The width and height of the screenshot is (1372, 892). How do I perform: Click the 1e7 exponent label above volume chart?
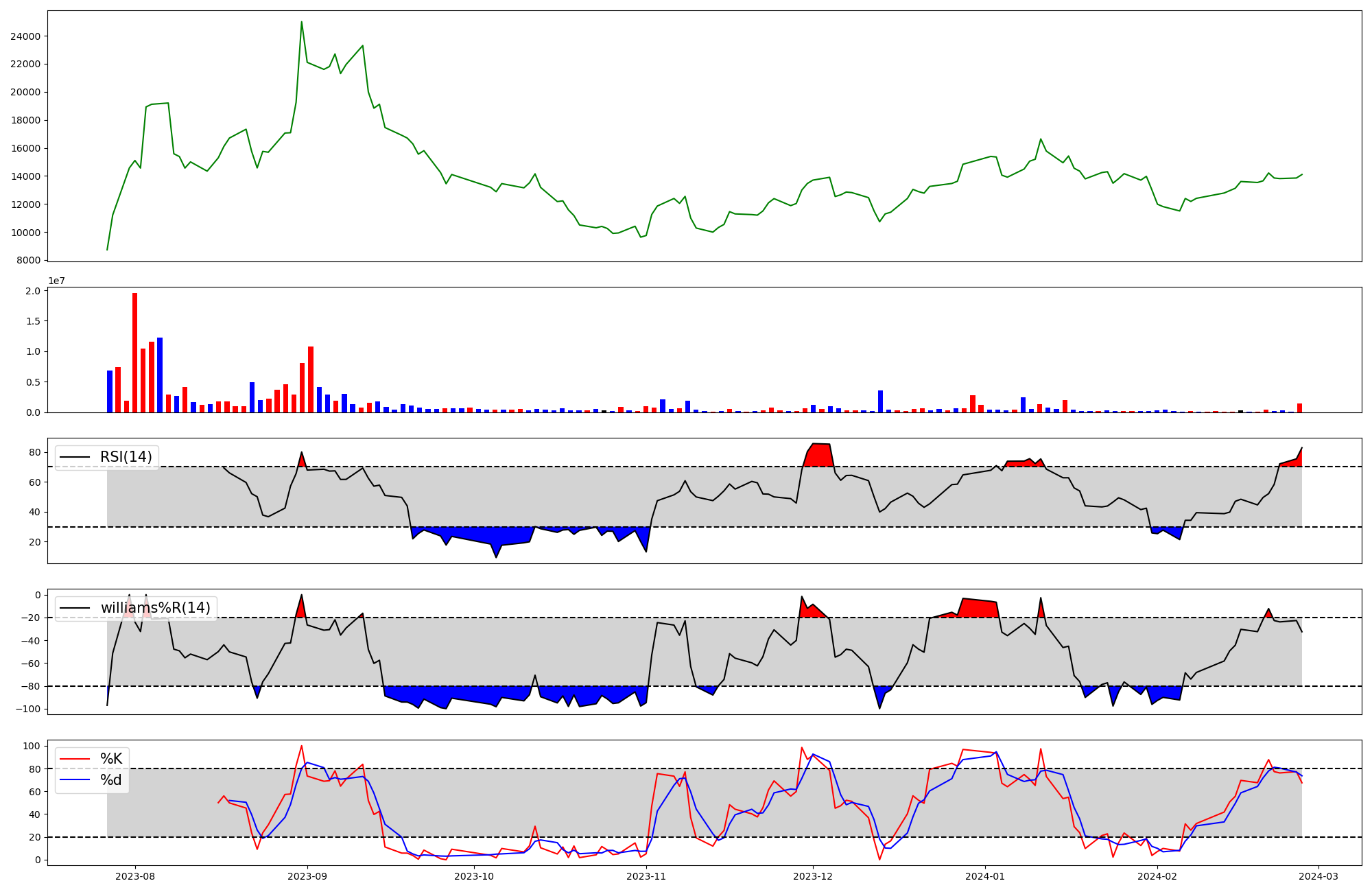(56, 281)
